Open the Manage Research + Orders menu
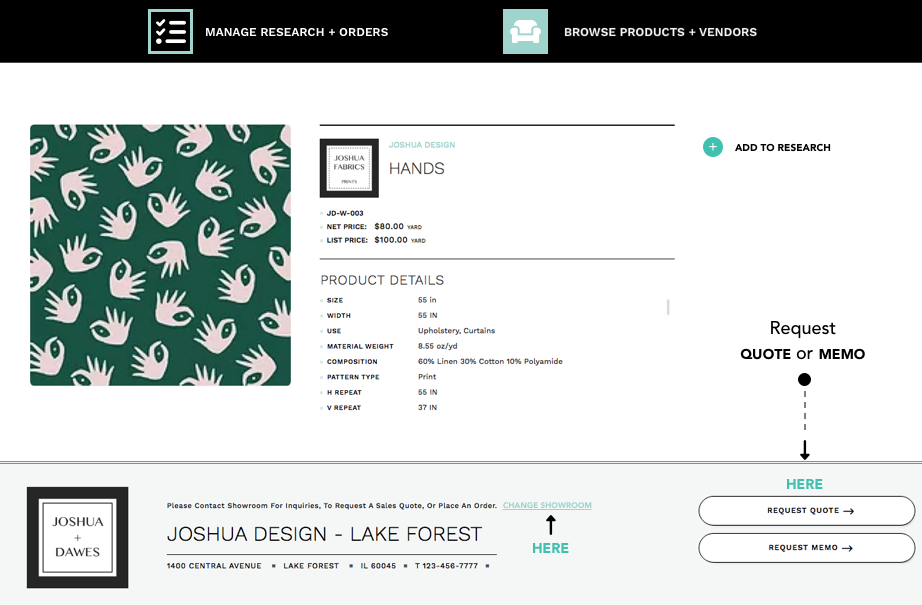922x605 pixels. pyautogui.click(x=296, y=32)
